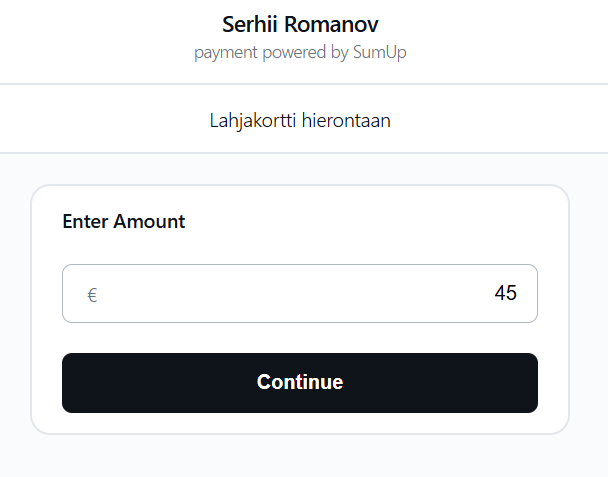This screenshot has width=608, height=477.
Task: Click the word Enter in the label
Action: click(85, 222)
